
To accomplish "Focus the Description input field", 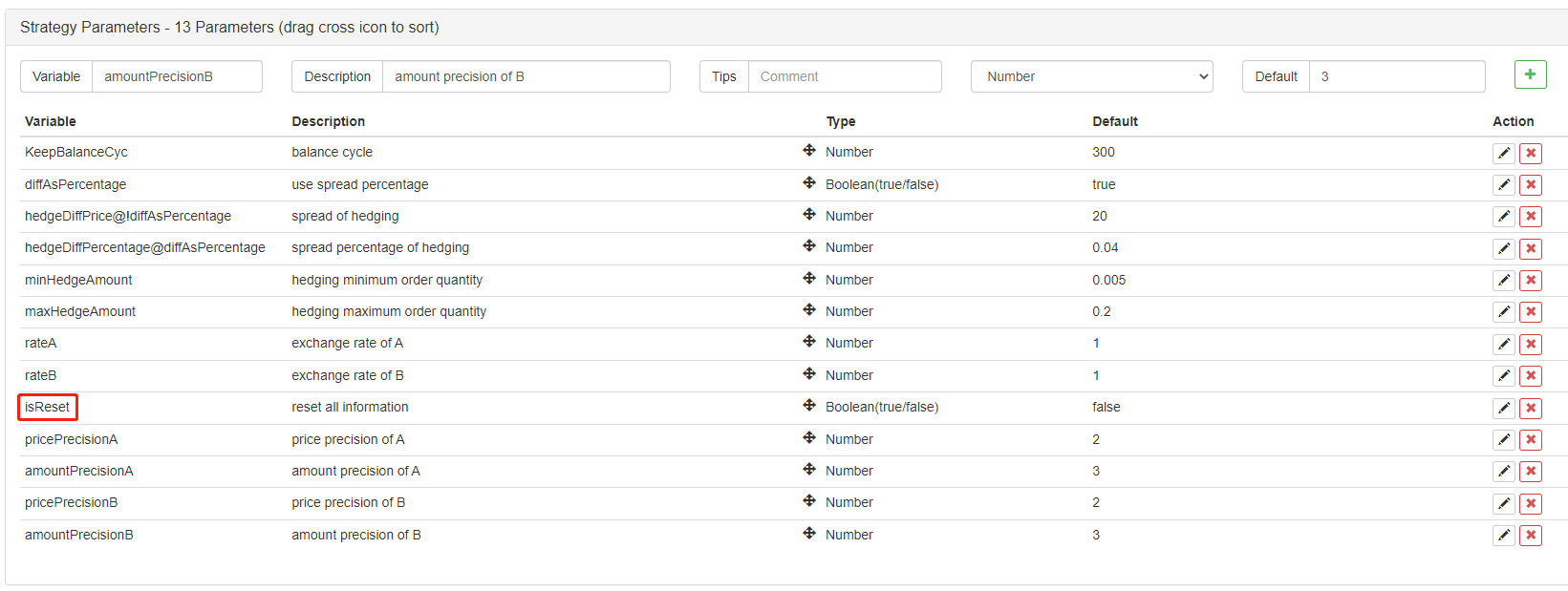I will click(526, 76).
